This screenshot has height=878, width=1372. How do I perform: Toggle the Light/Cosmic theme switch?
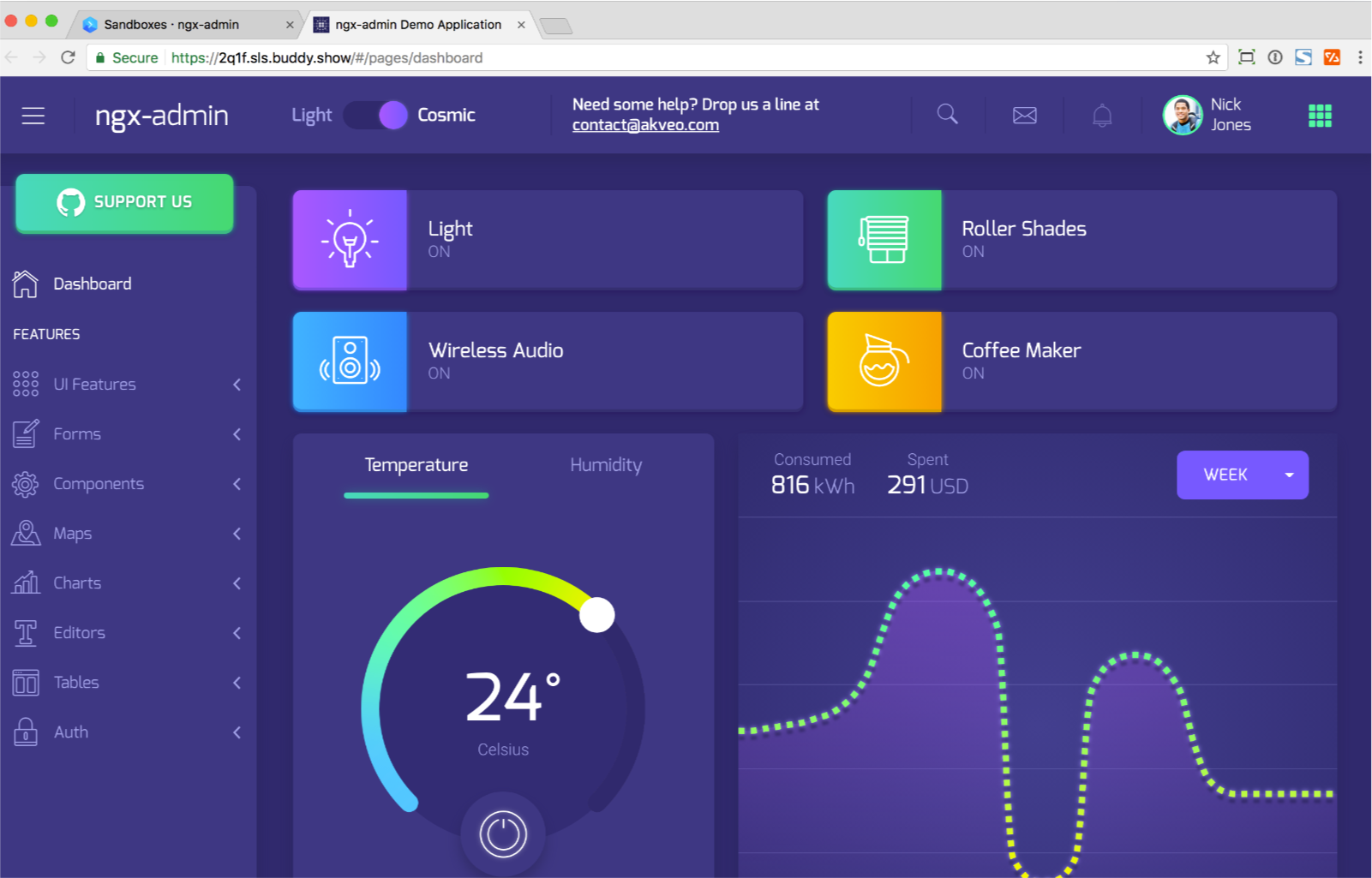click(x=375, y=115)
